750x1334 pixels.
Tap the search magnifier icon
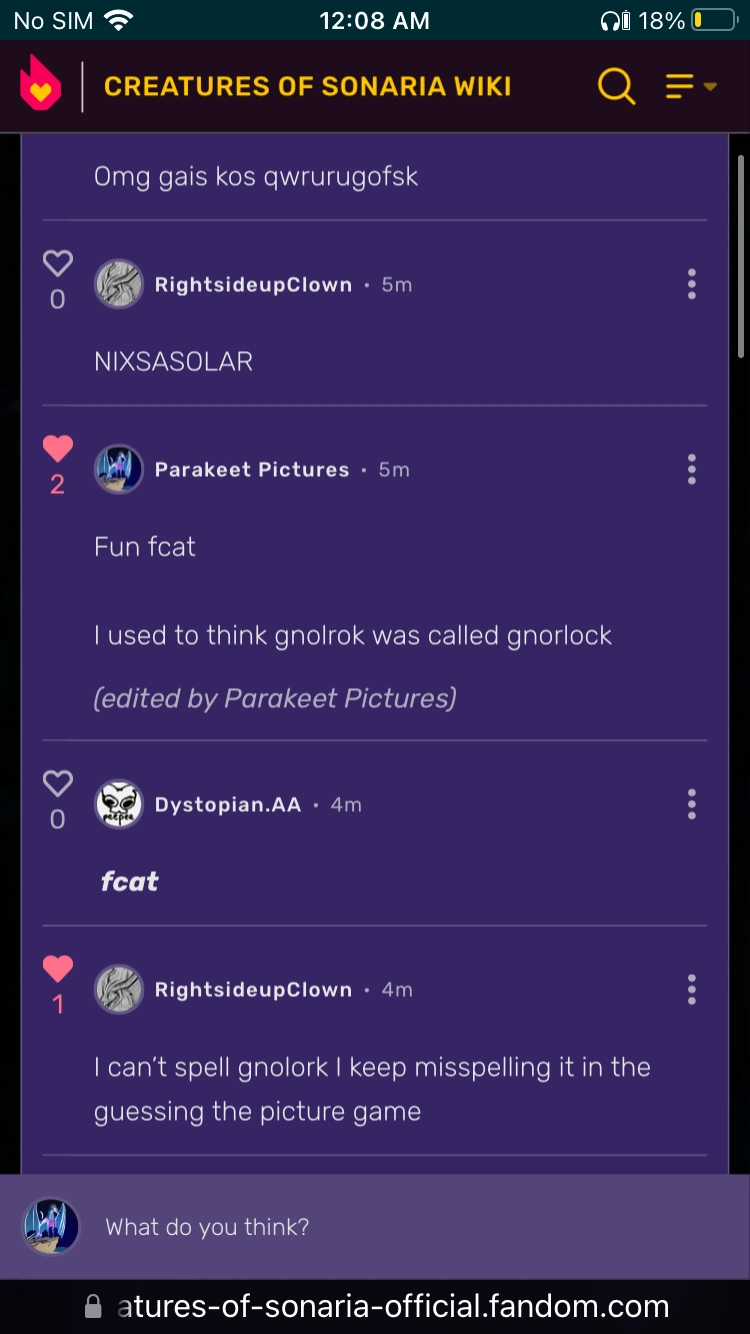coord(616,86)
